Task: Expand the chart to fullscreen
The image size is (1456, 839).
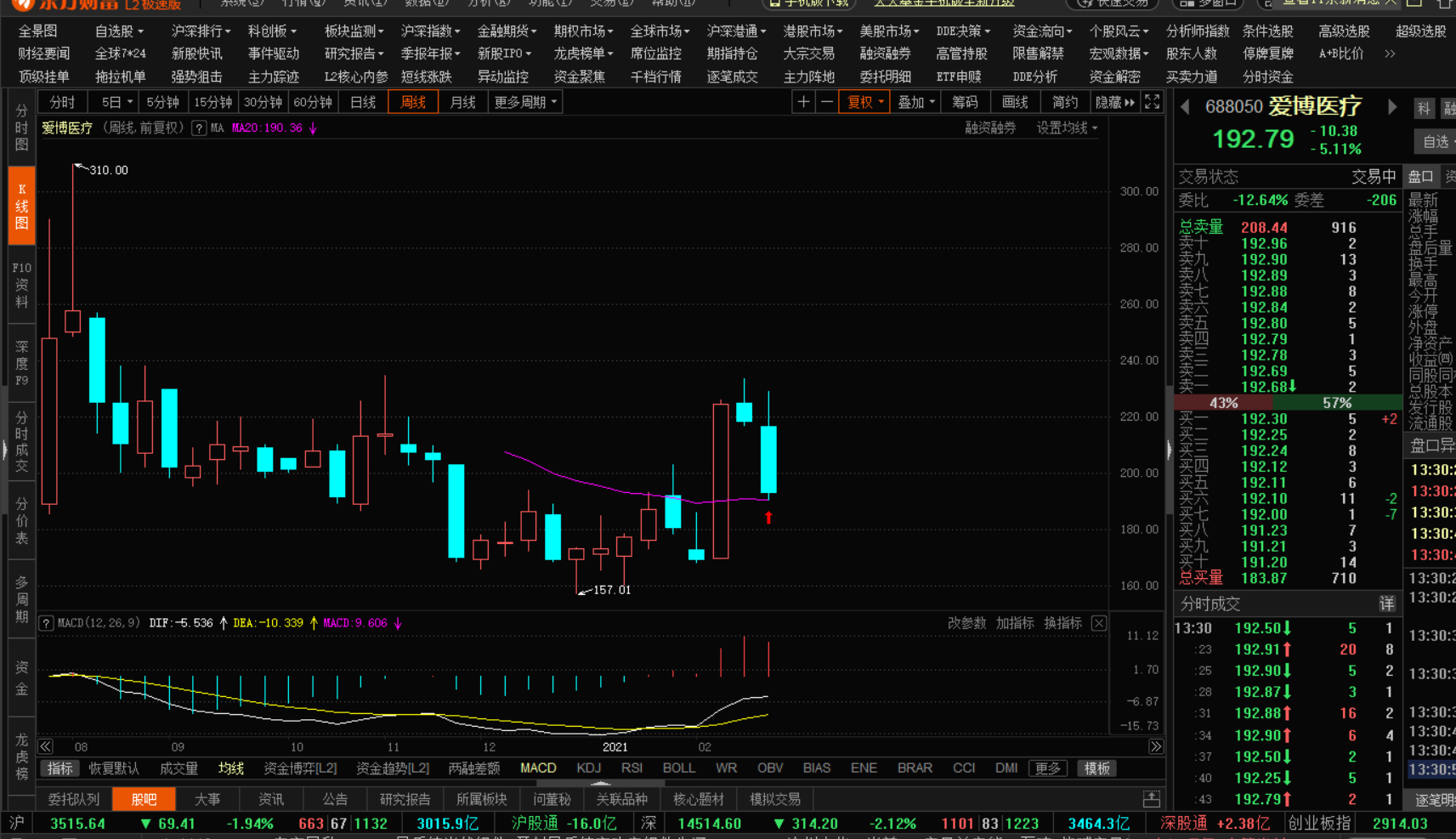Action: [1153, 102]
